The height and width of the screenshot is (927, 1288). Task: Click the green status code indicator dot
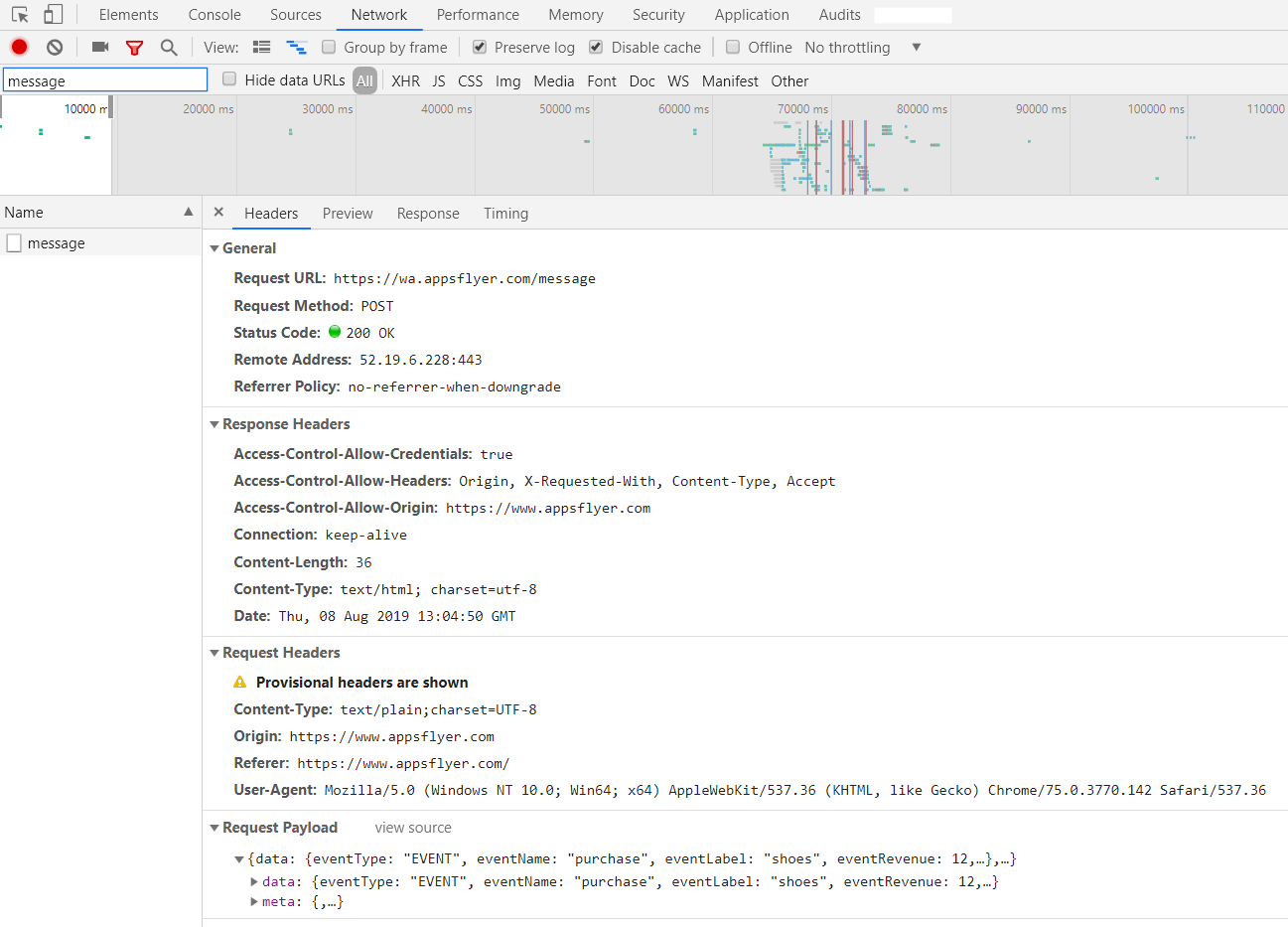click(335, 332)
